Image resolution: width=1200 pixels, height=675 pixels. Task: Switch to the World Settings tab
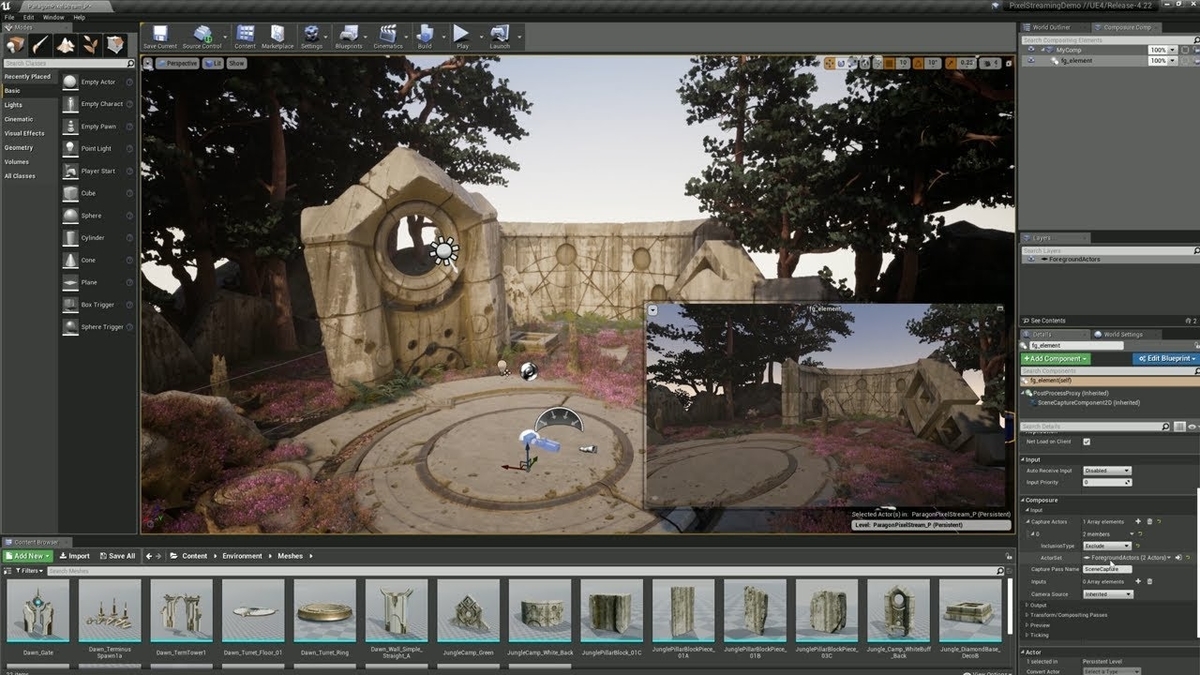click(1123, 334)
